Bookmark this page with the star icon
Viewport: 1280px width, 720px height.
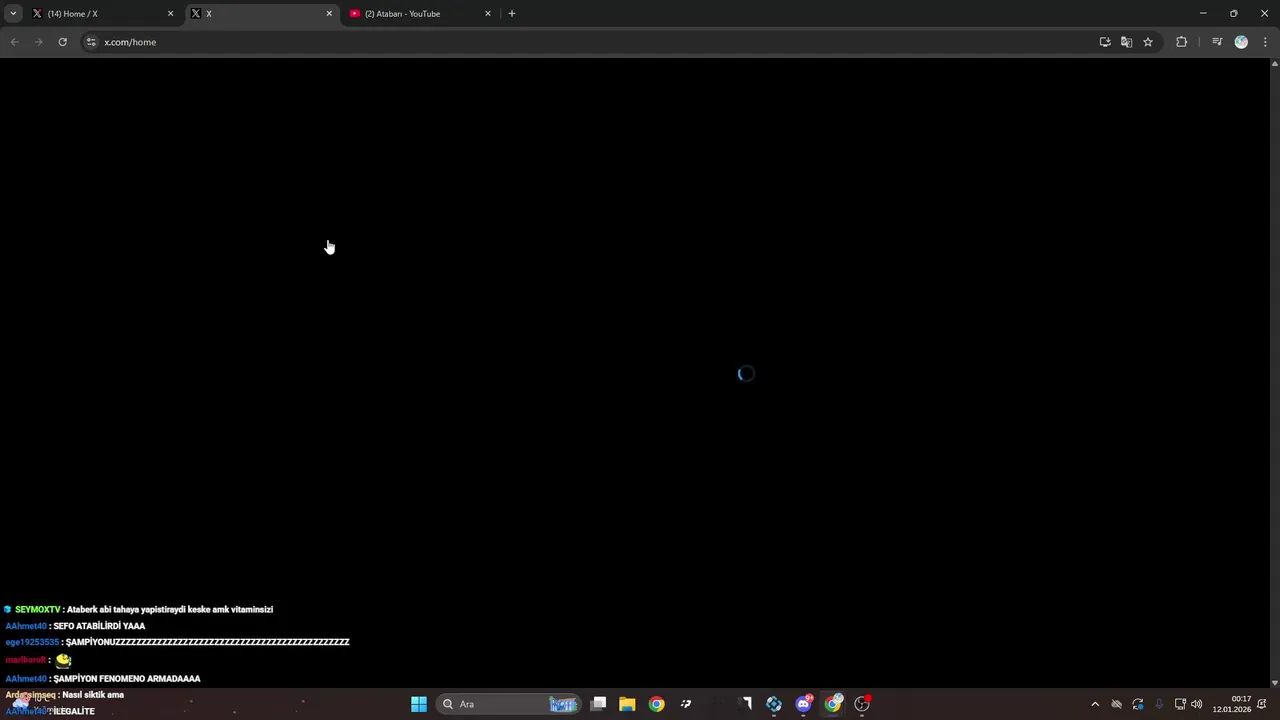click(1148, 42)
